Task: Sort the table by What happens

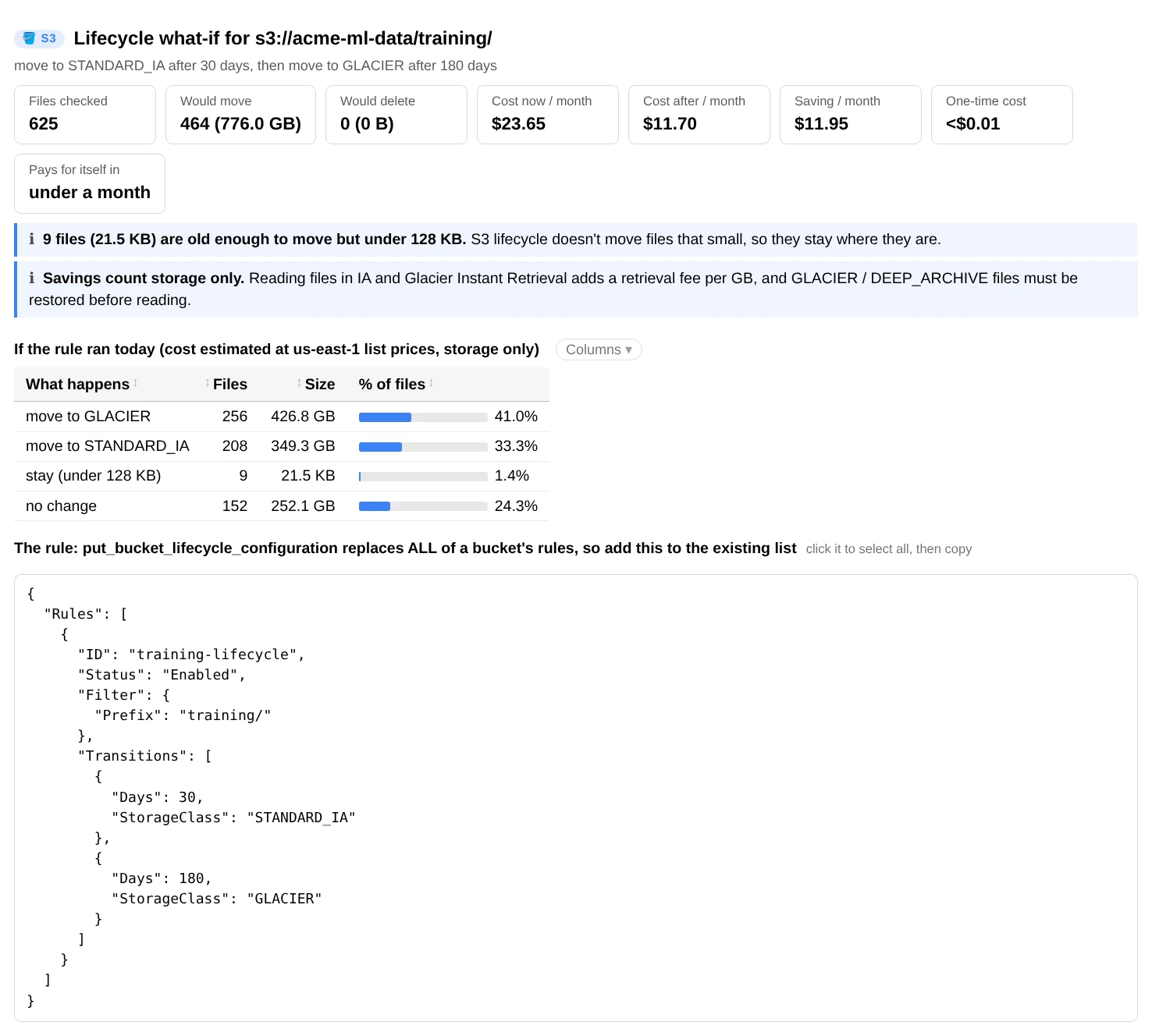Action: click(82, 385)
